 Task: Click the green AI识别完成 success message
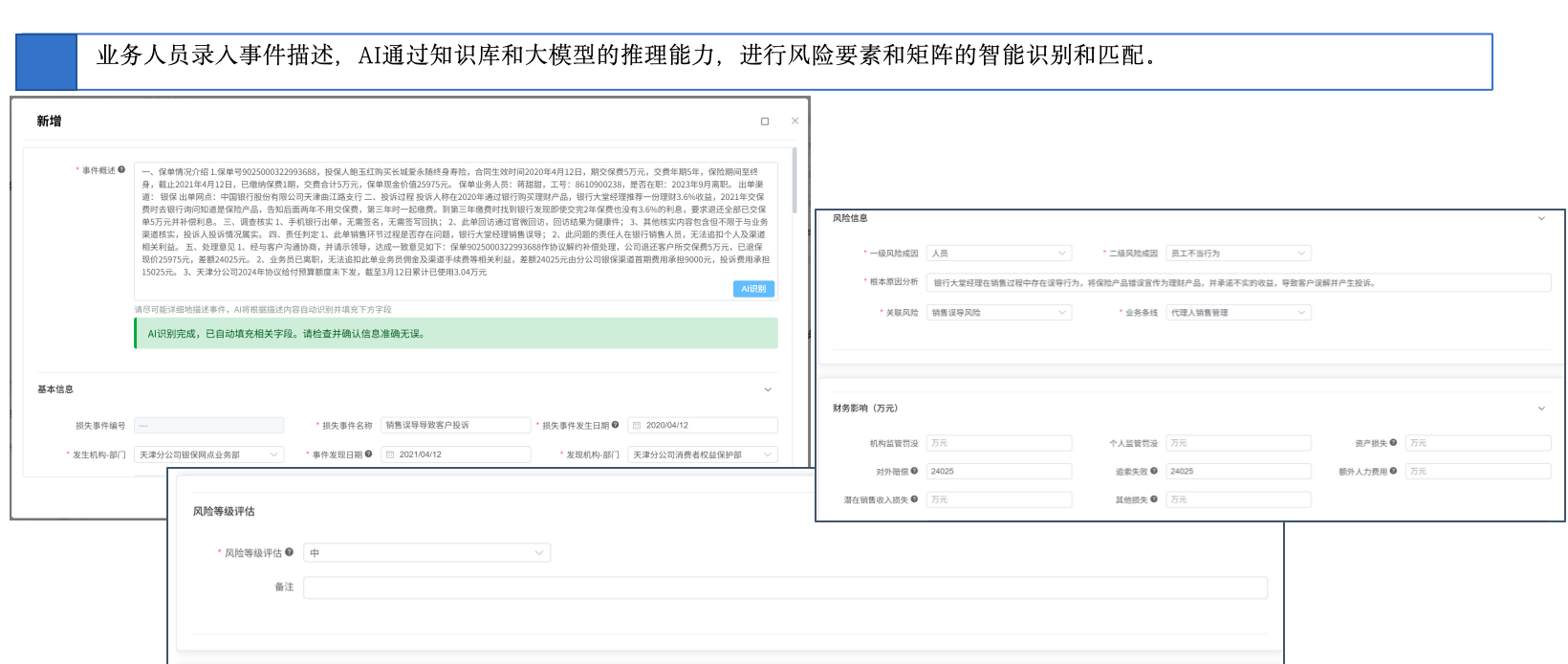[456, 334]
